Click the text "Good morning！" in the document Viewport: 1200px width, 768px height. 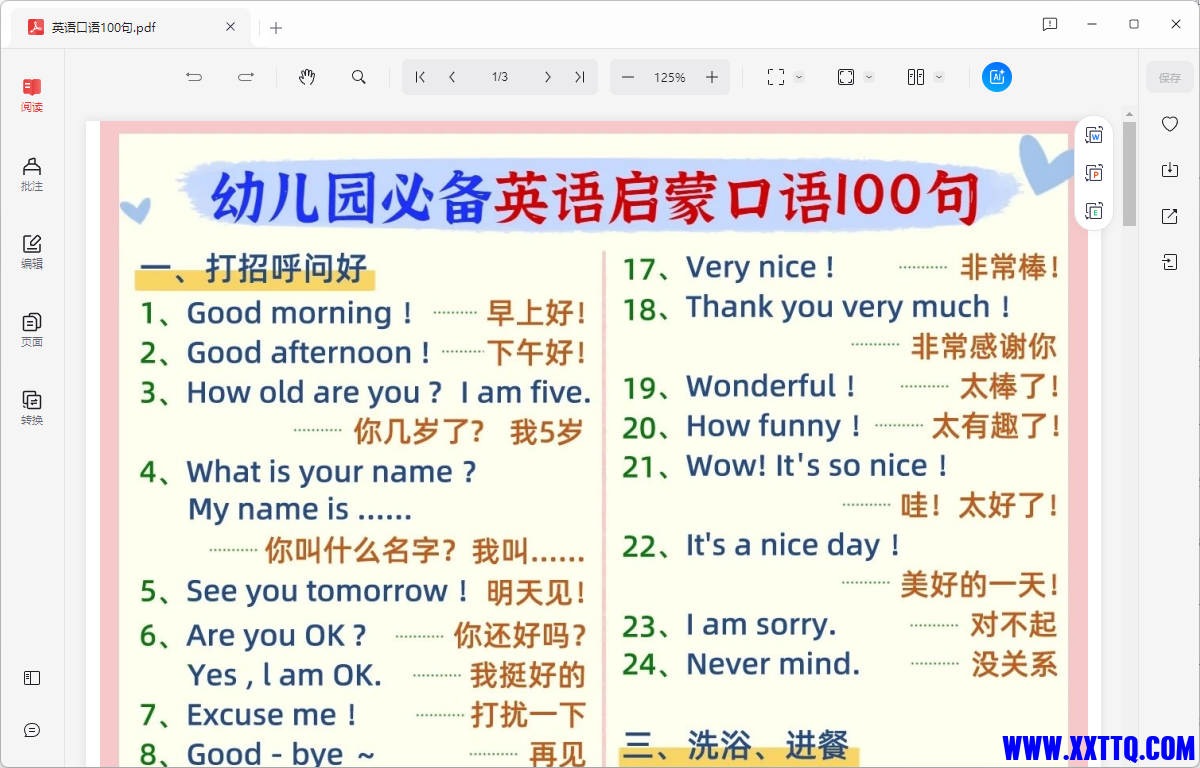click(300, 313)
